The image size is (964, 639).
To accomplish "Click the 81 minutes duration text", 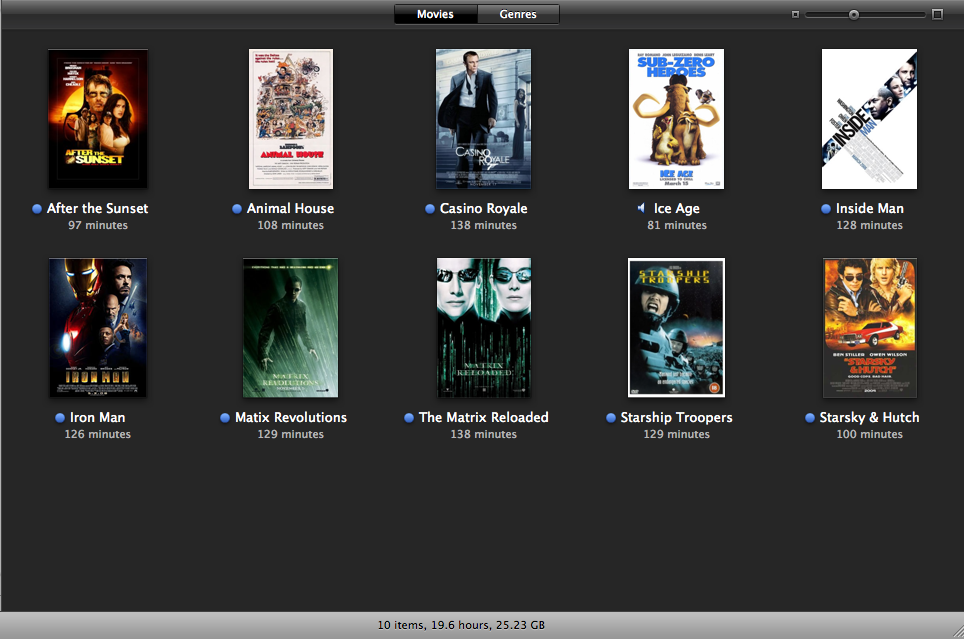I will click(x=677, y=225).
